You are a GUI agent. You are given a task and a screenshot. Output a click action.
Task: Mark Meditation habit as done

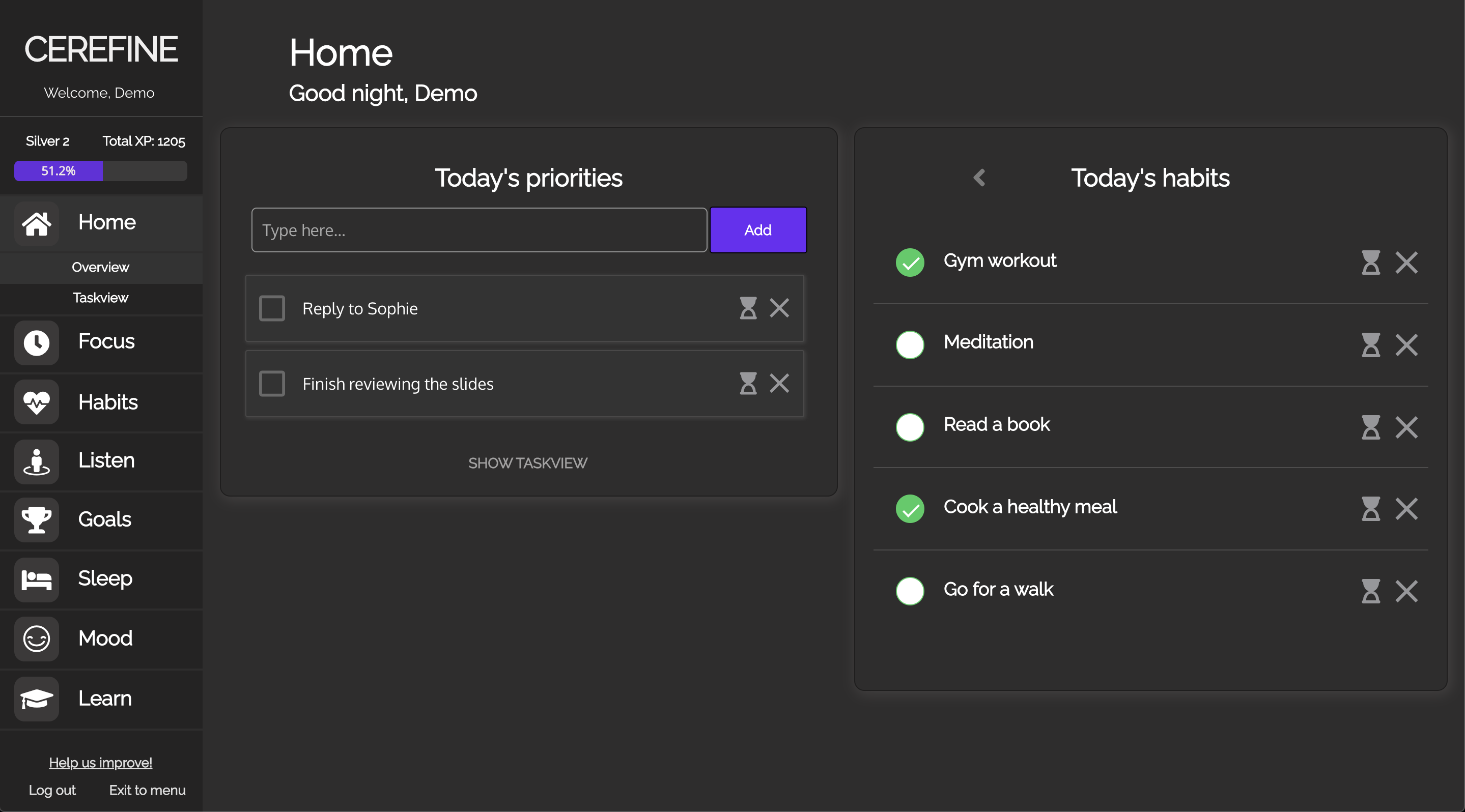910,344
